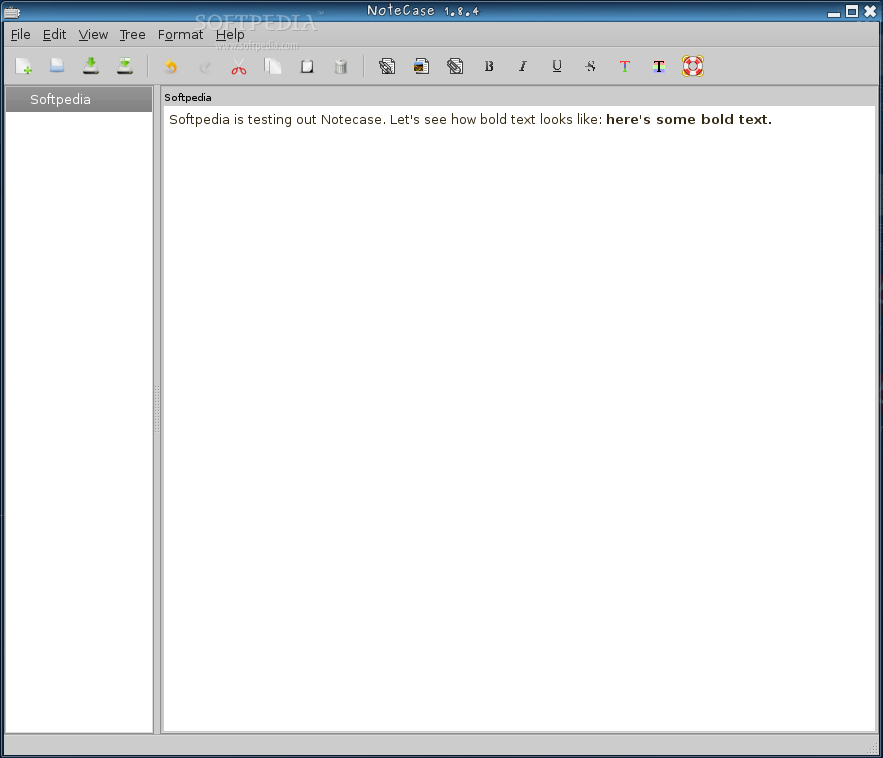
Task: Maximize the NoteCase window
Action: click(x=852, y=11)
